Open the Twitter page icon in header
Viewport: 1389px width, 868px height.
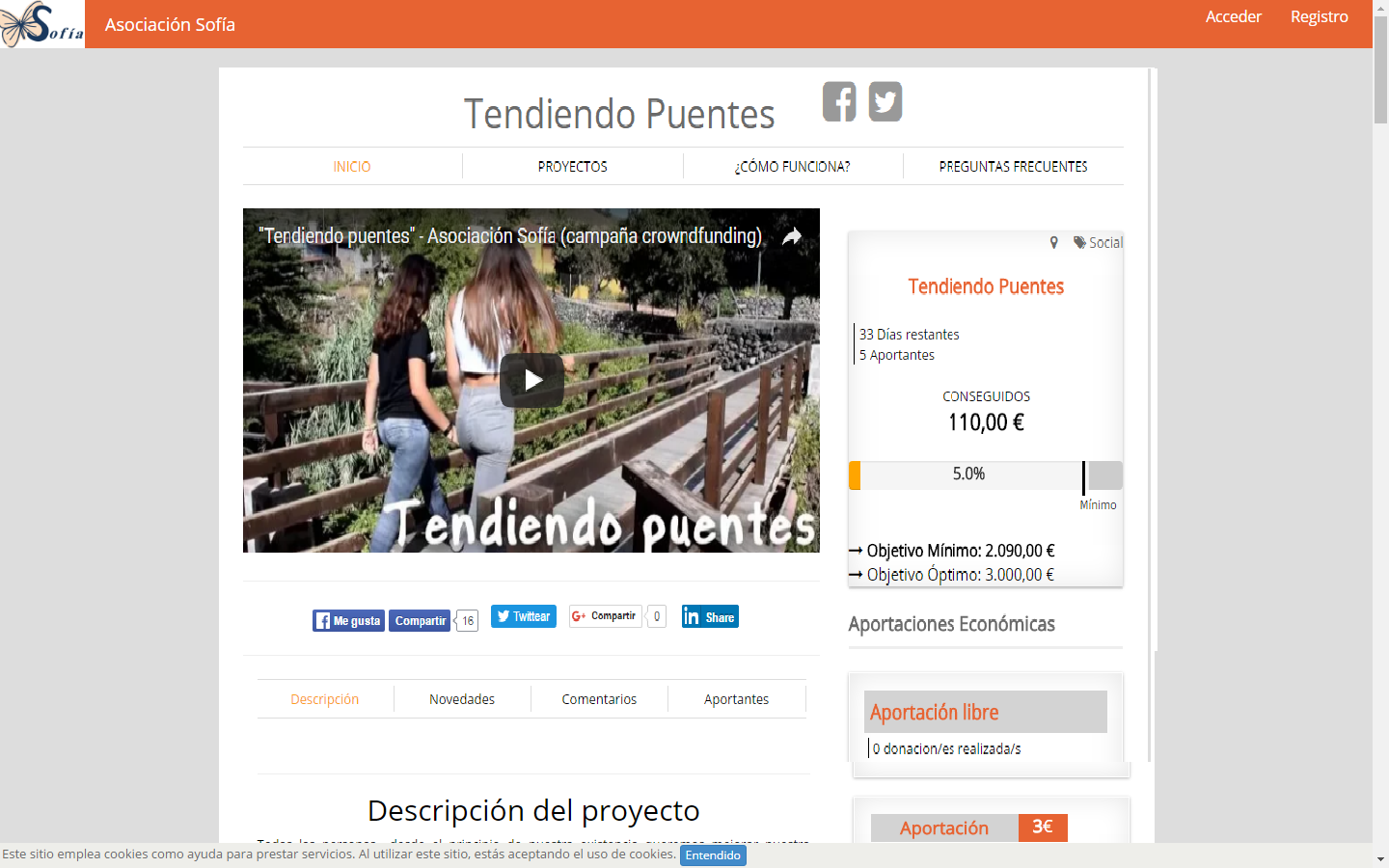click(x=885, y=101)
